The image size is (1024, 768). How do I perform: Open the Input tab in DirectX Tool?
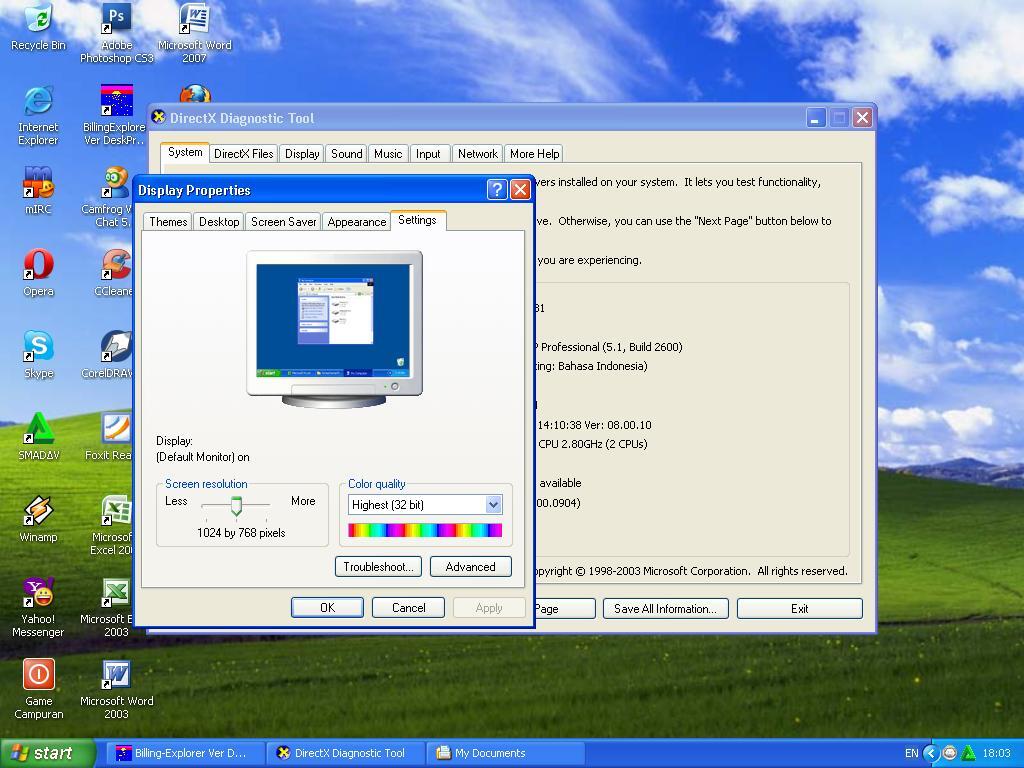coord(428,153)
